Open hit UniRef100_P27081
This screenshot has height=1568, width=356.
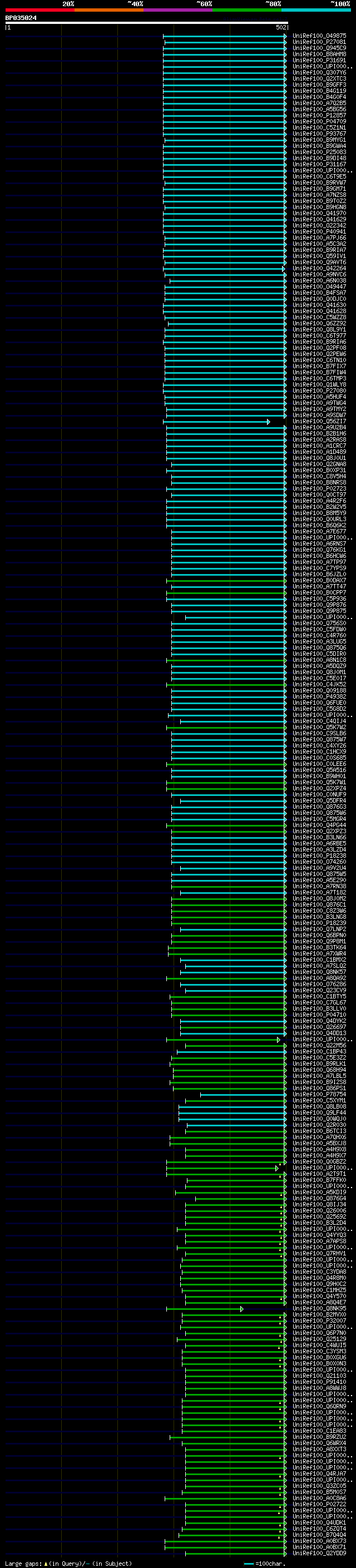[x=319, y=42]
